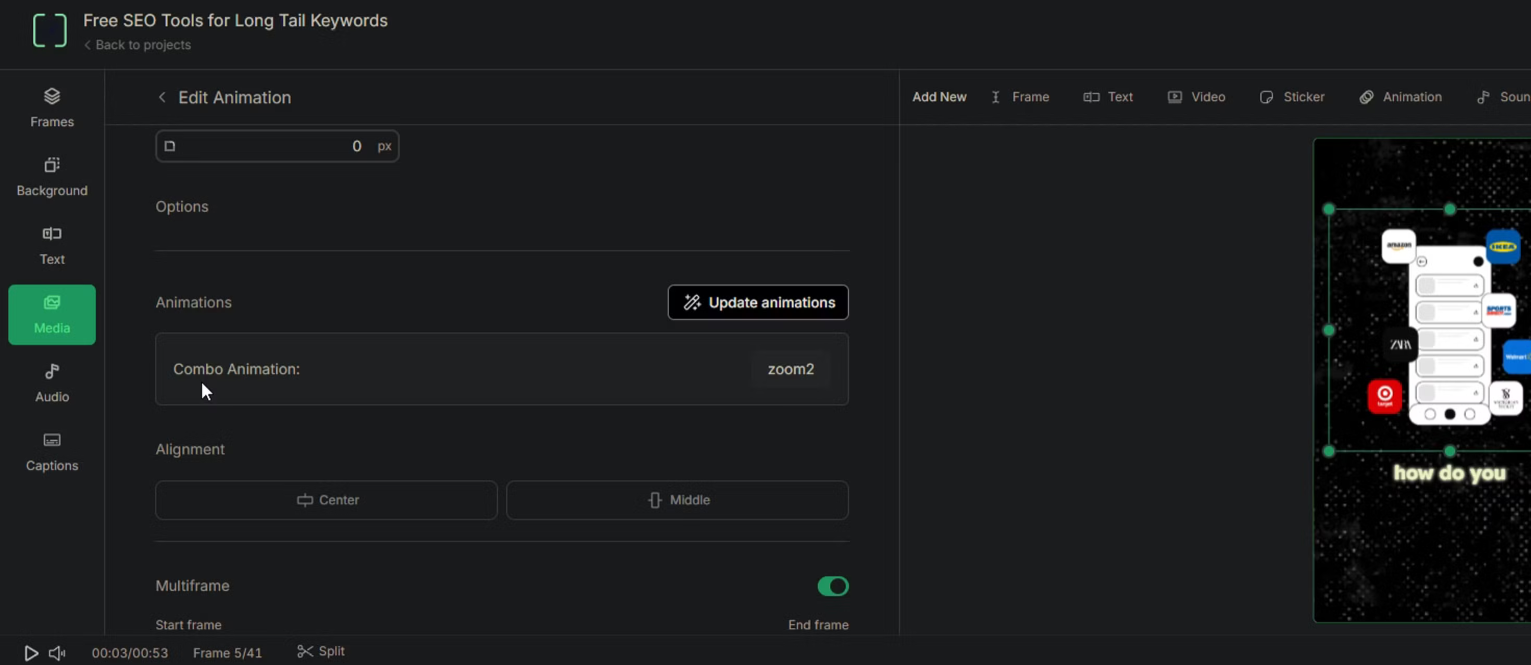Open the zoom2 combo animation selector

[x=790, y=369]
